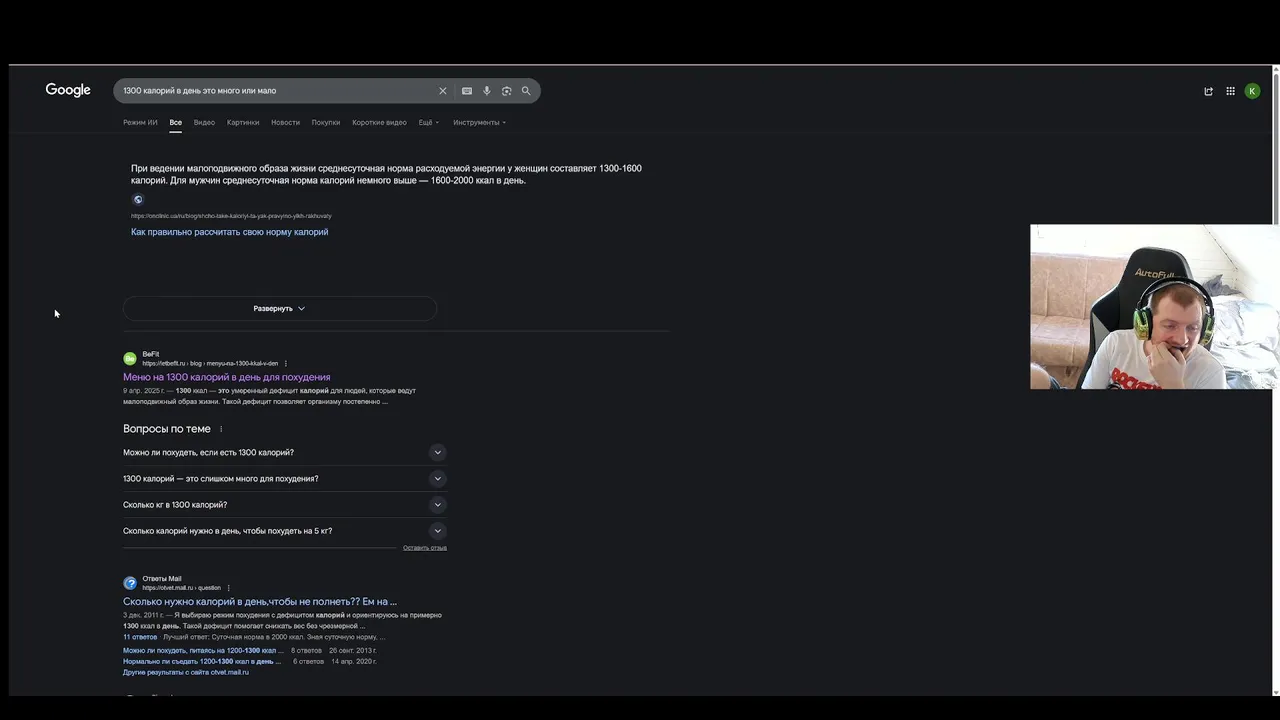Image resolution: width=1280 pixels, height=720 pixels.
Task: Open "Меню на 1300 калорий в день" result
Action: tap(226, 377)
